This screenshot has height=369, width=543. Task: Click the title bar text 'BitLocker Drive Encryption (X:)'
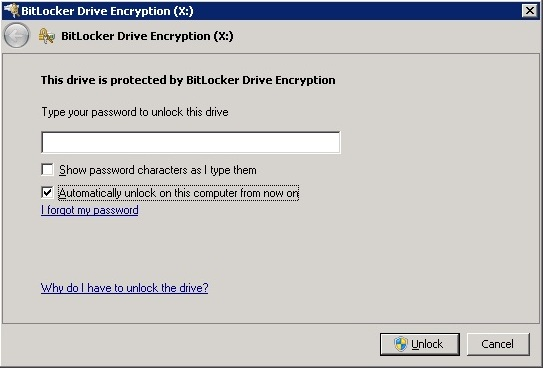tap(107, 11)
